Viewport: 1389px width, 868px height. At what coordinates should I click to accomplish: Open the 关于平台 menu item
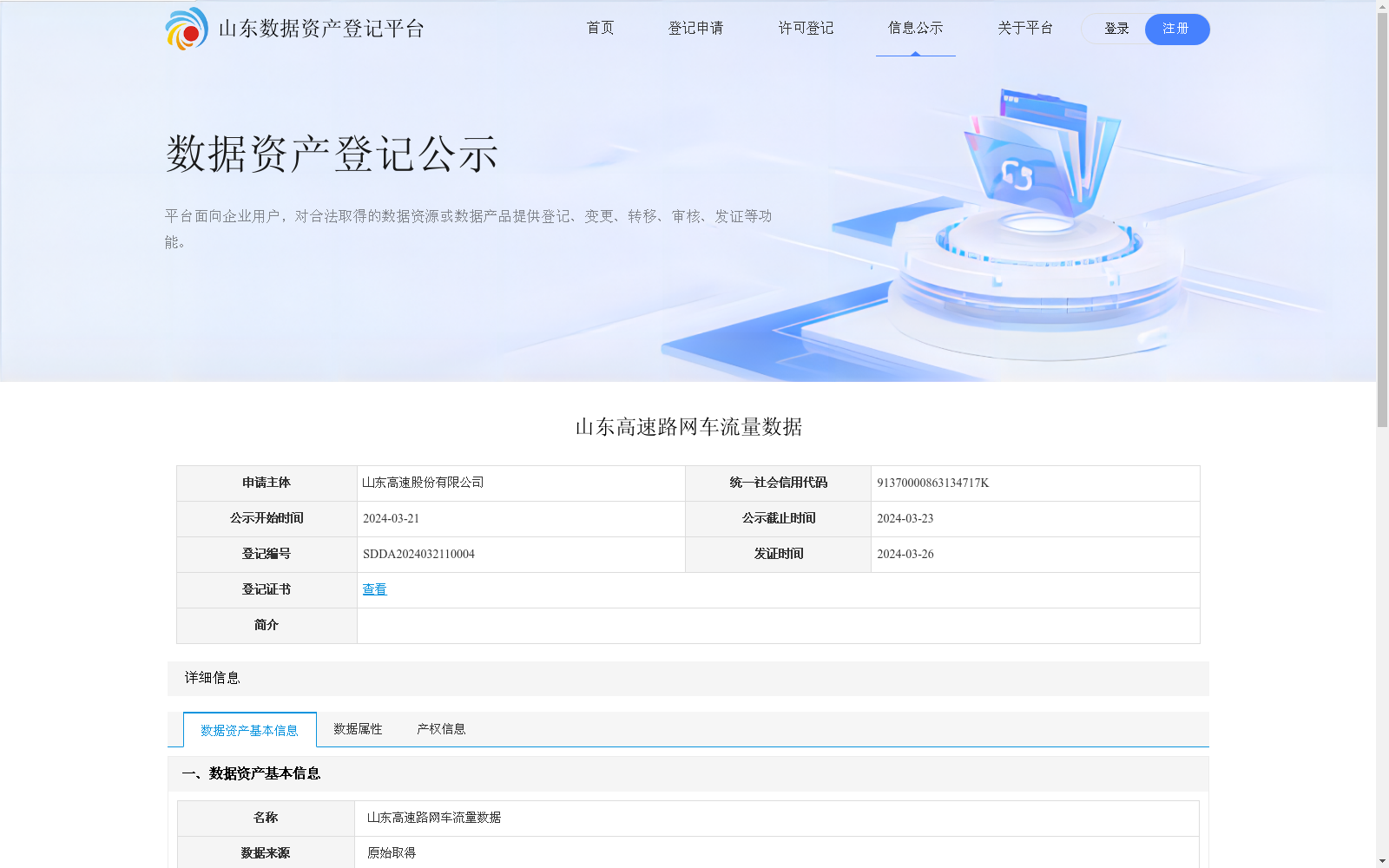1025,28
